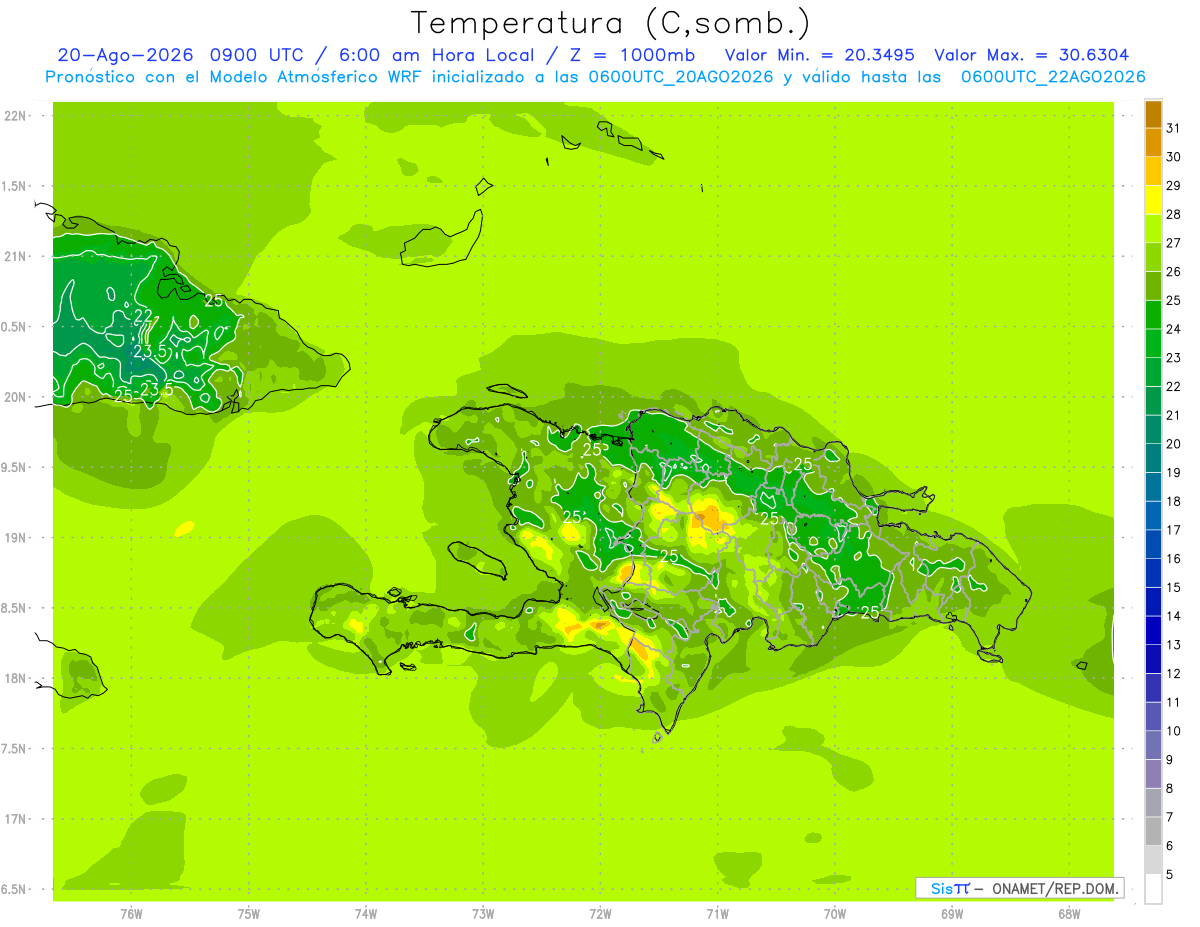Click the yellow 28 degree legend swatch

coord(1153,201)
